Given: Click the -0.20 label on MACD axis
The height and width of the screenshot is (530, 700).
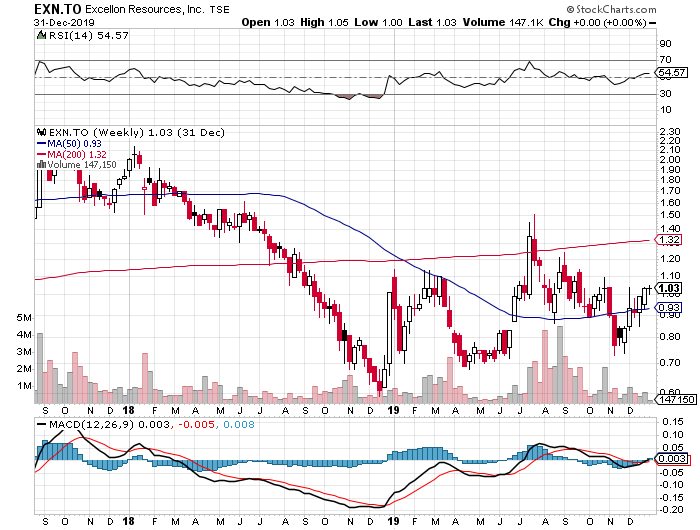Looking at the screenshot, I should tap(671, 509).
